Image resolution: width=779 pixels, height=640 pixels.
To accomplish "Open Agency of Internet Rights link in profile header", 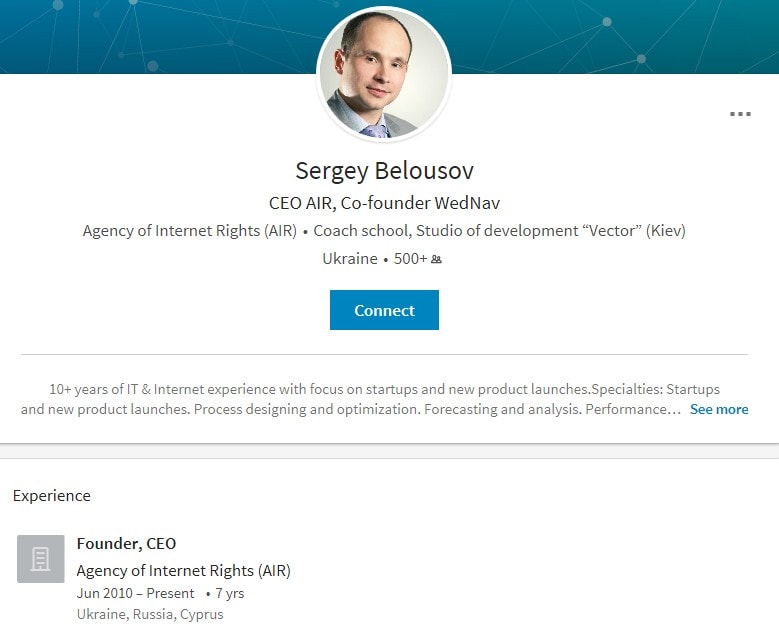I will tap(189, 231).
